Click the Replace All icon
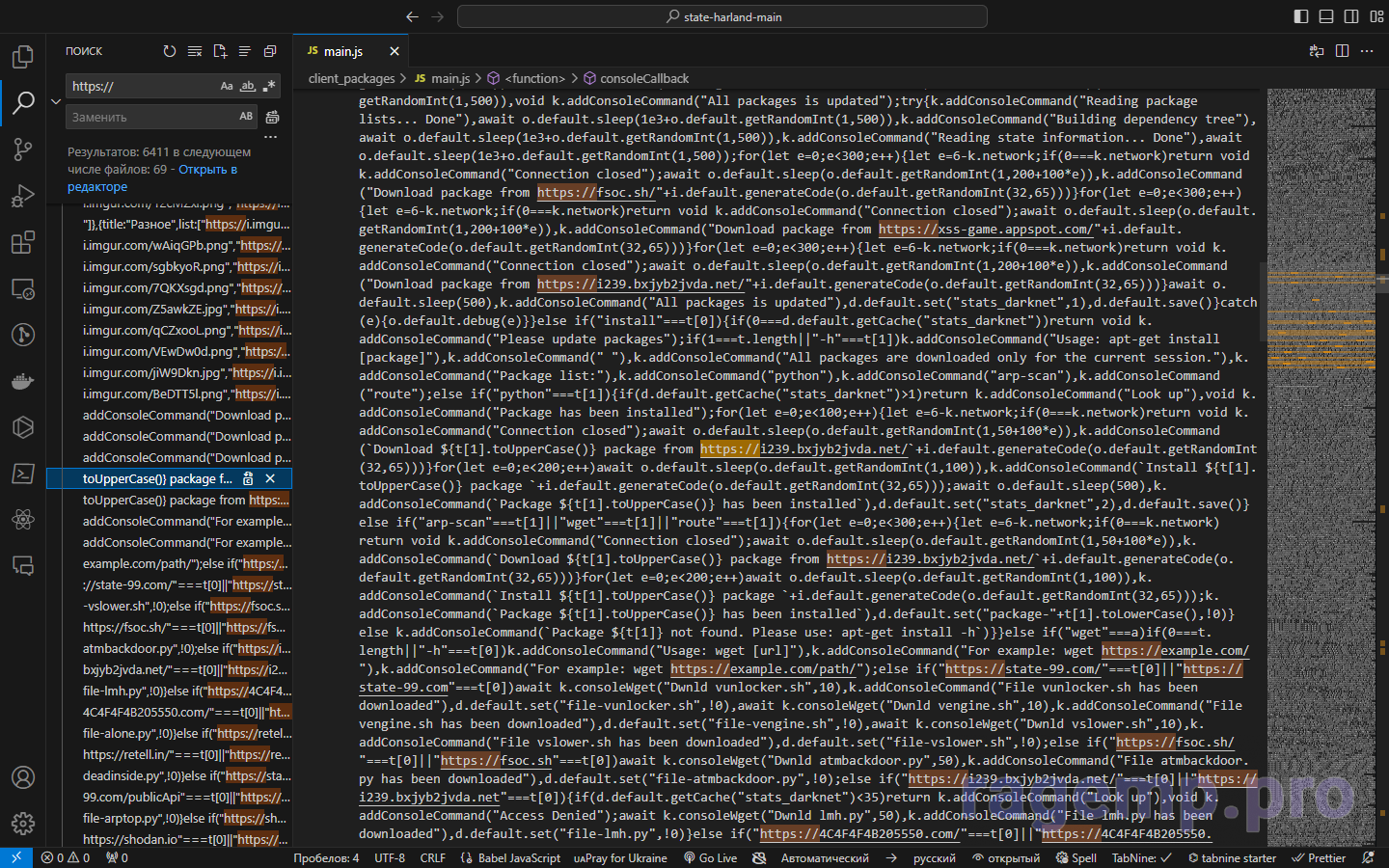Image resolution: width=1389 pixels, height=868 pixels. tap(272, 117)
